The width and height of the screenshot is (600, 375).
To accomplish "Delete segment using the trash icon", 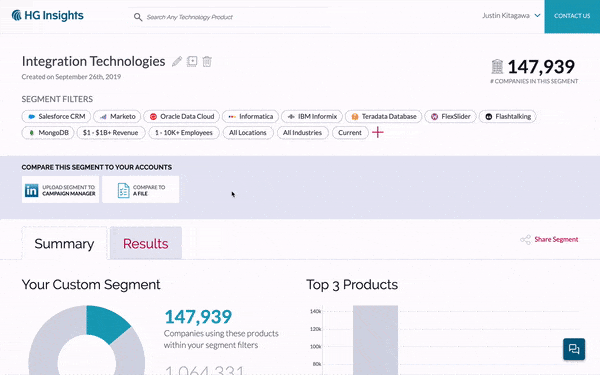I will click(207, 61).
